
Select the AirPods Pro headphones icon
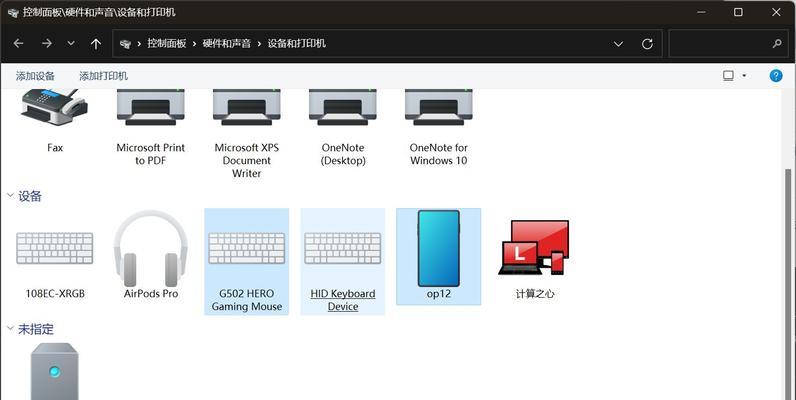(x=151, y=248)
